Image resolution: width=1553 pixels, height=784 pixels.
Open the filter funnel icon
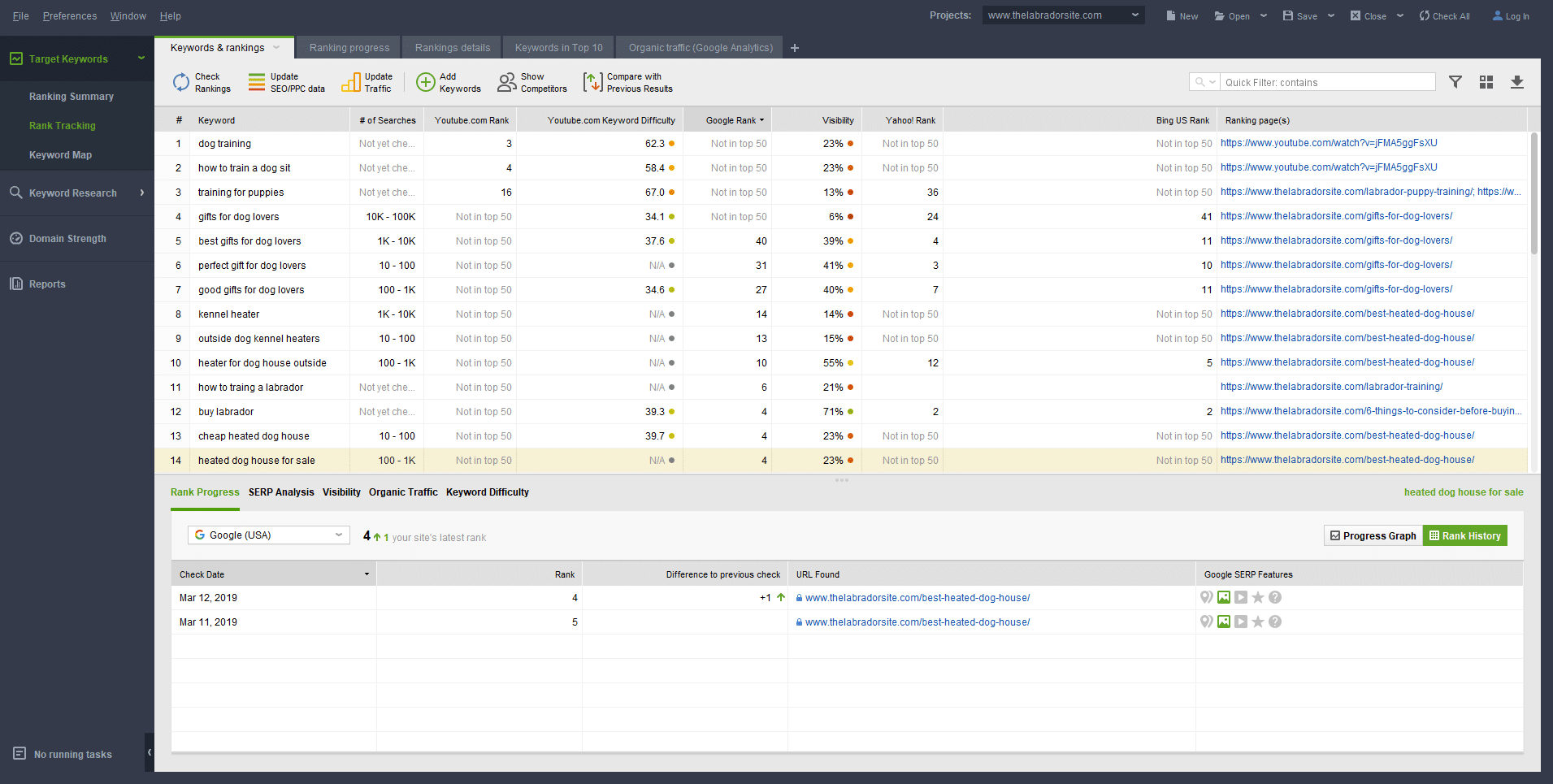click(1455, 82)
